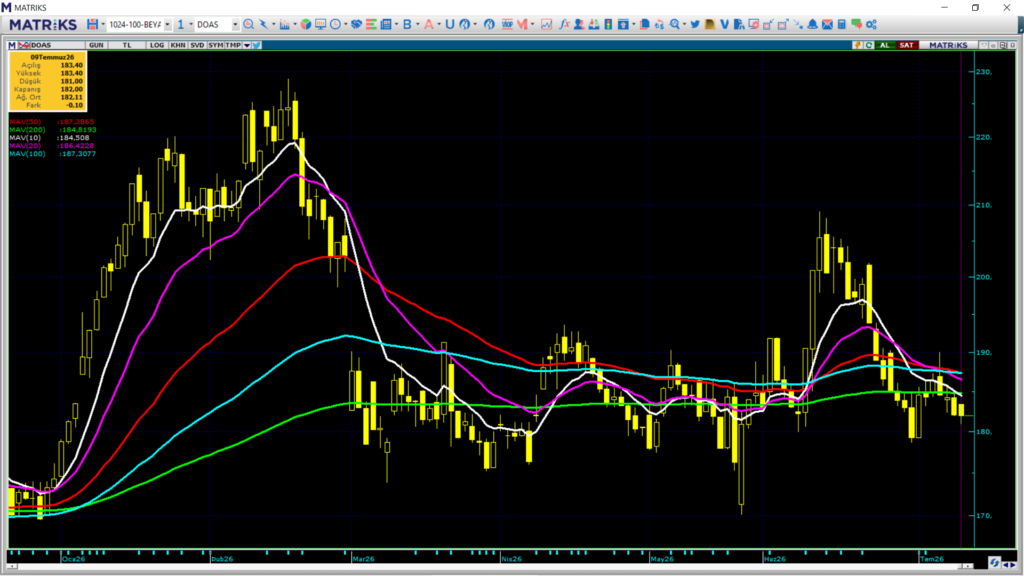Open the calculator icon
The image size is (1024, 576).
tap(842, 24)
